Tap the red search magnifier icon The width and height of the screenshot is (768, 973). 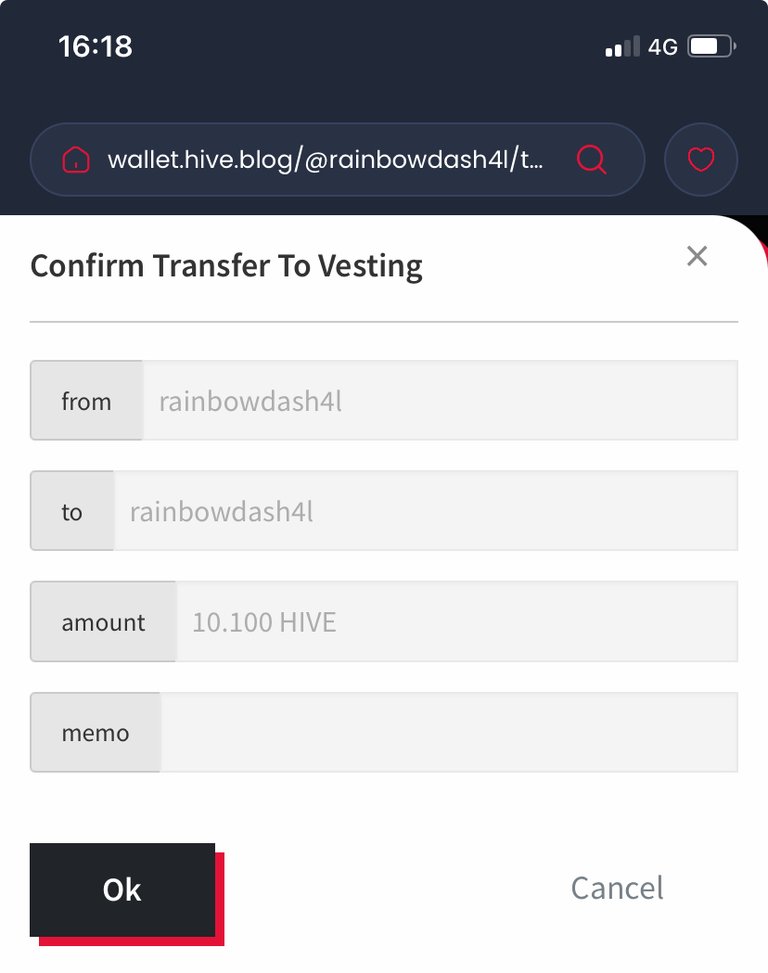point(591,159)
